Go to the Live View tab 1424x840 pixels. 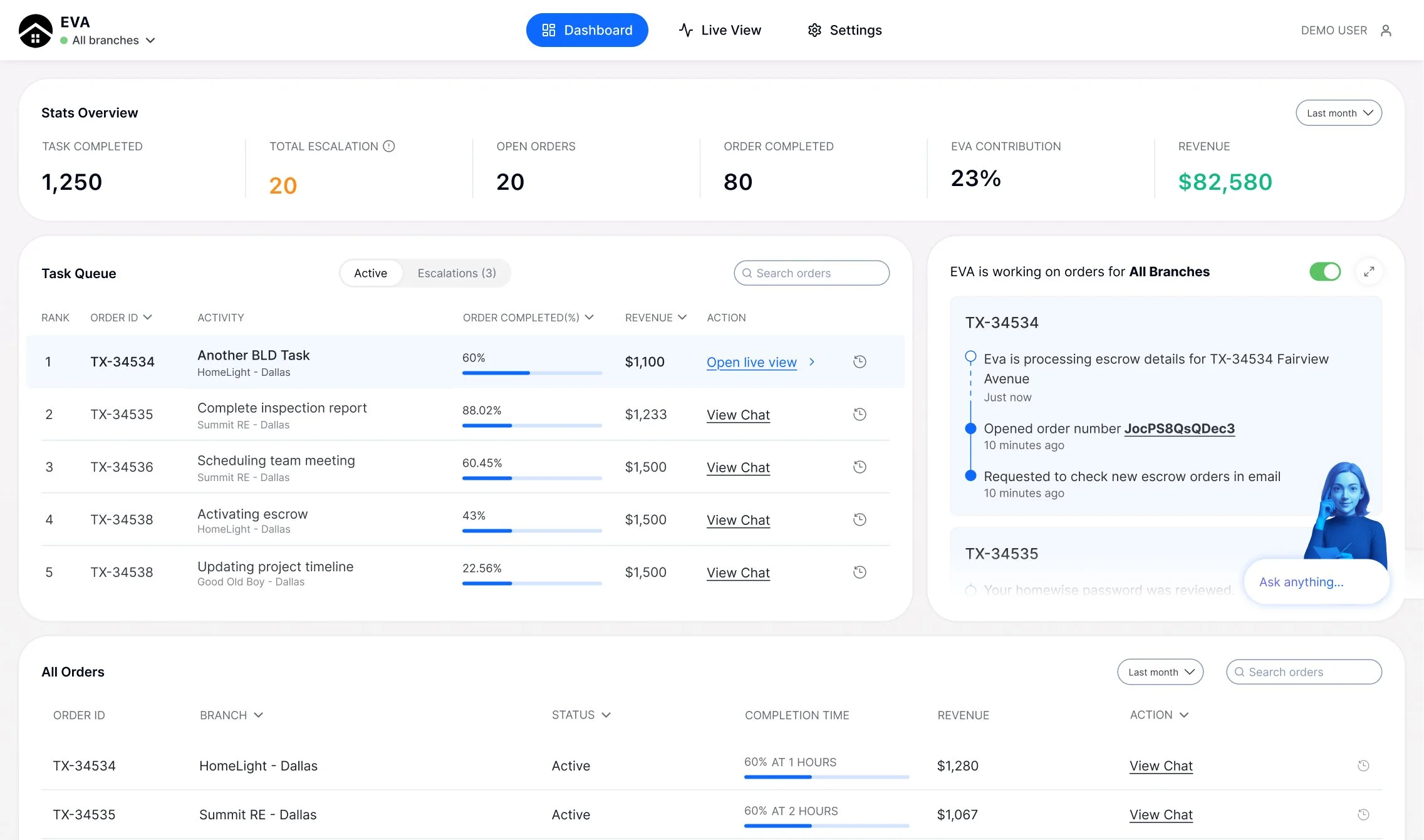(x=720, y=30)
